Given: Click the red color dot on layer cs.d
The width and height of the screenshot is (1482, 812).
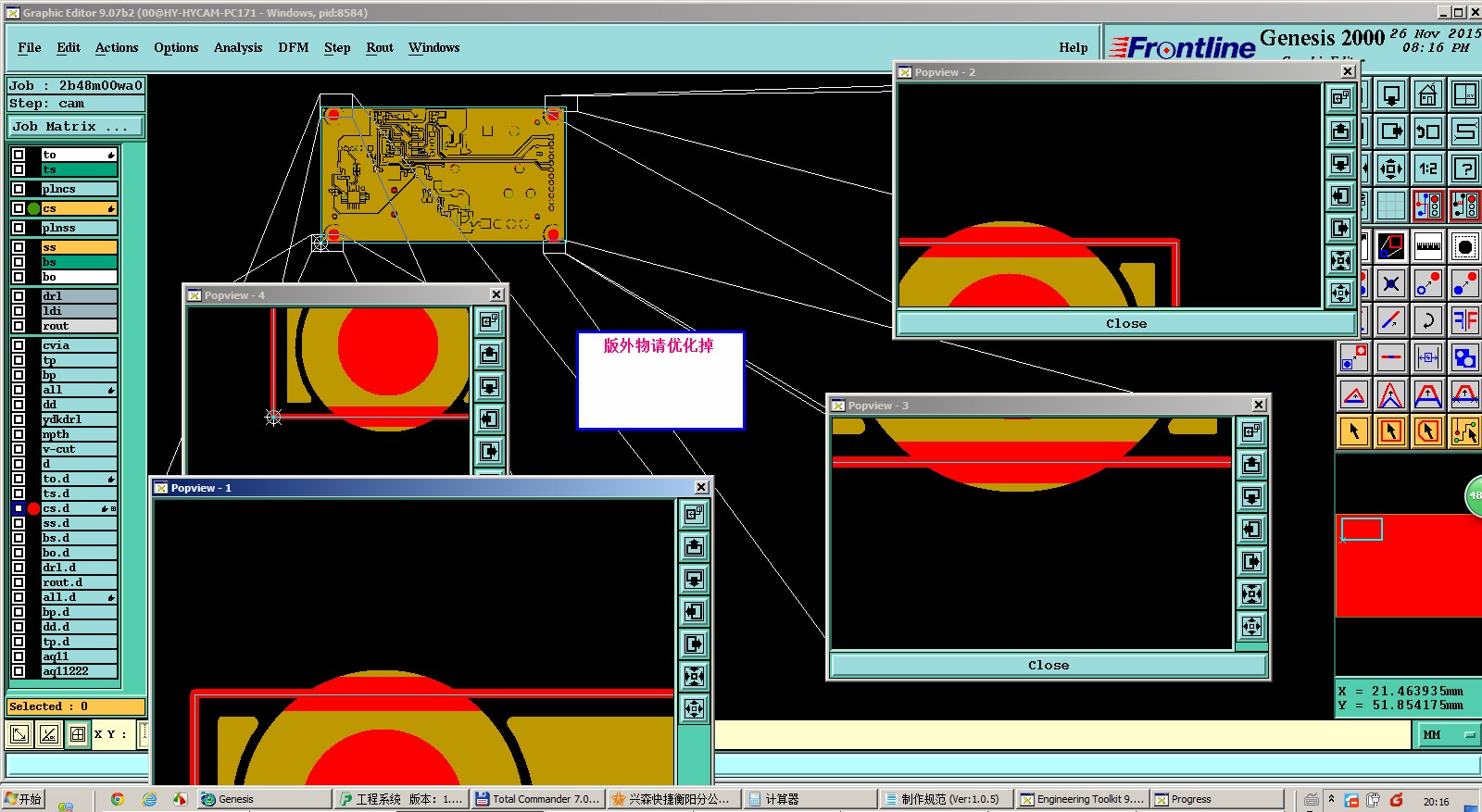Looking at the screenshot, I should (33, 508).
